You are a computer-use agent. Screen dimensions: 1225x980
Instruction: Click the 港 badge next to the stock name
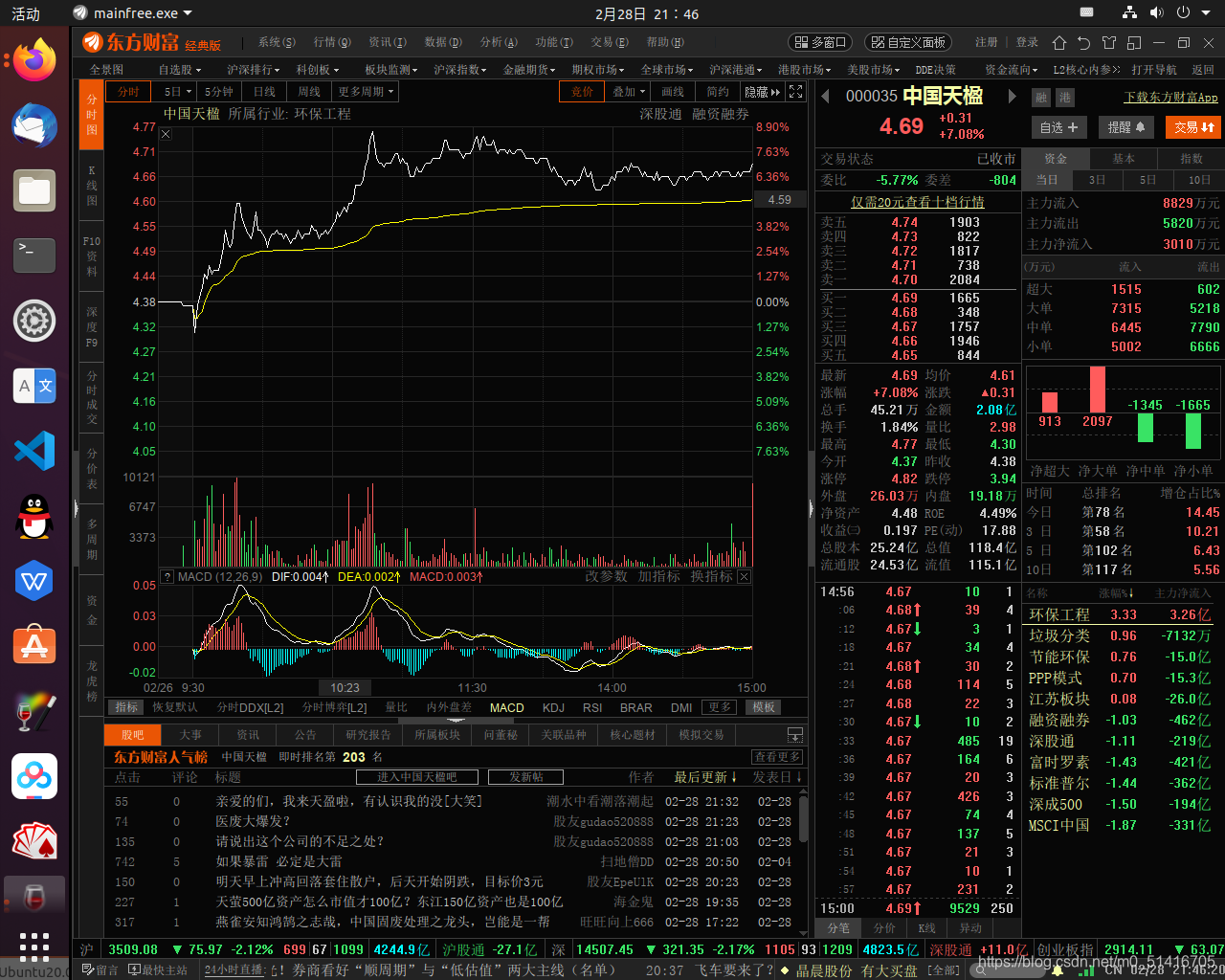point(1064,98)
